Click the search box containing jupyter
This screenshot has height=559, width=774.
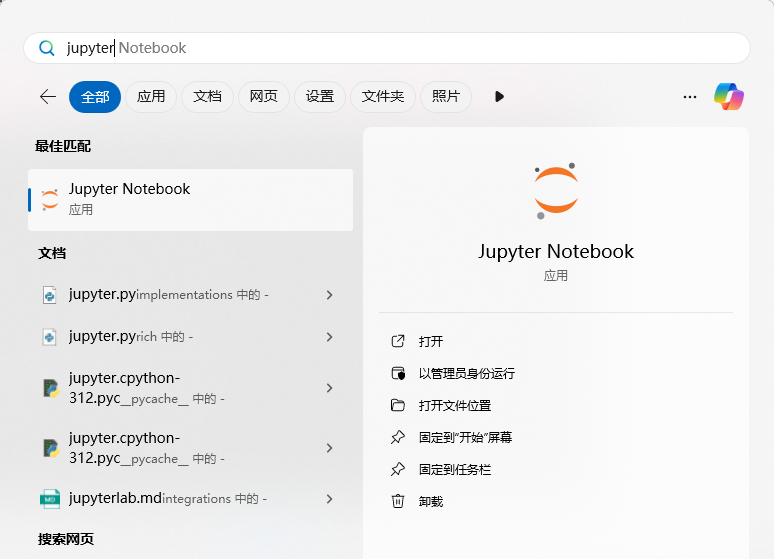coord(387,48)
